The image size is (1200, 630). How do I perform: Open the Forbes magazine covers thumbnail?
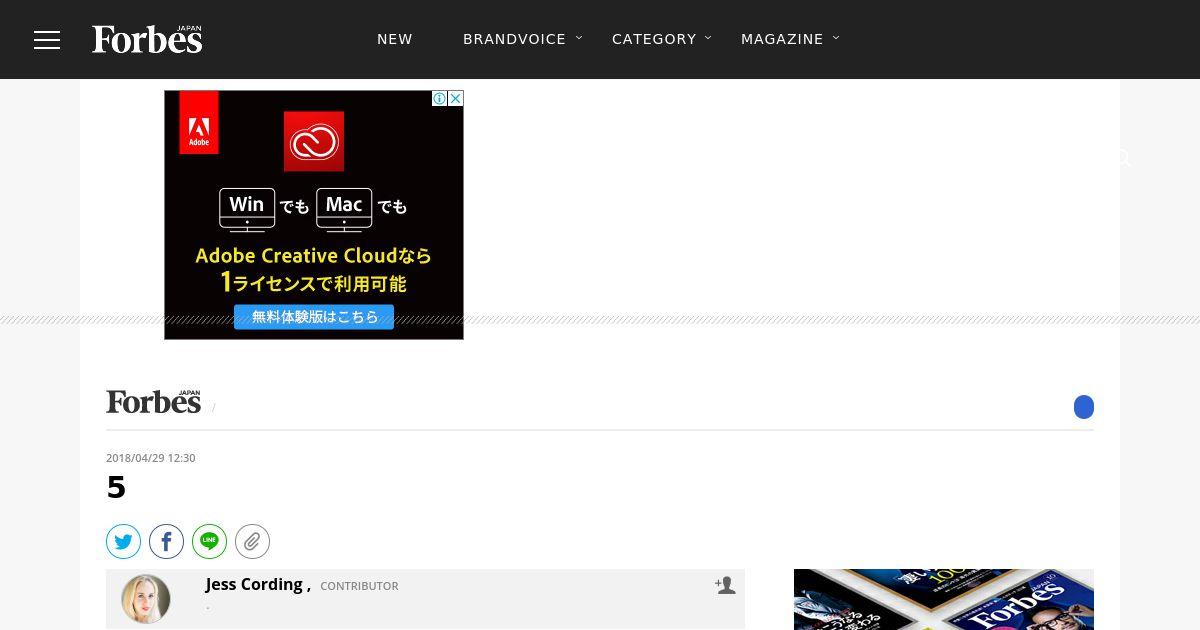click(x=944, y=599)
